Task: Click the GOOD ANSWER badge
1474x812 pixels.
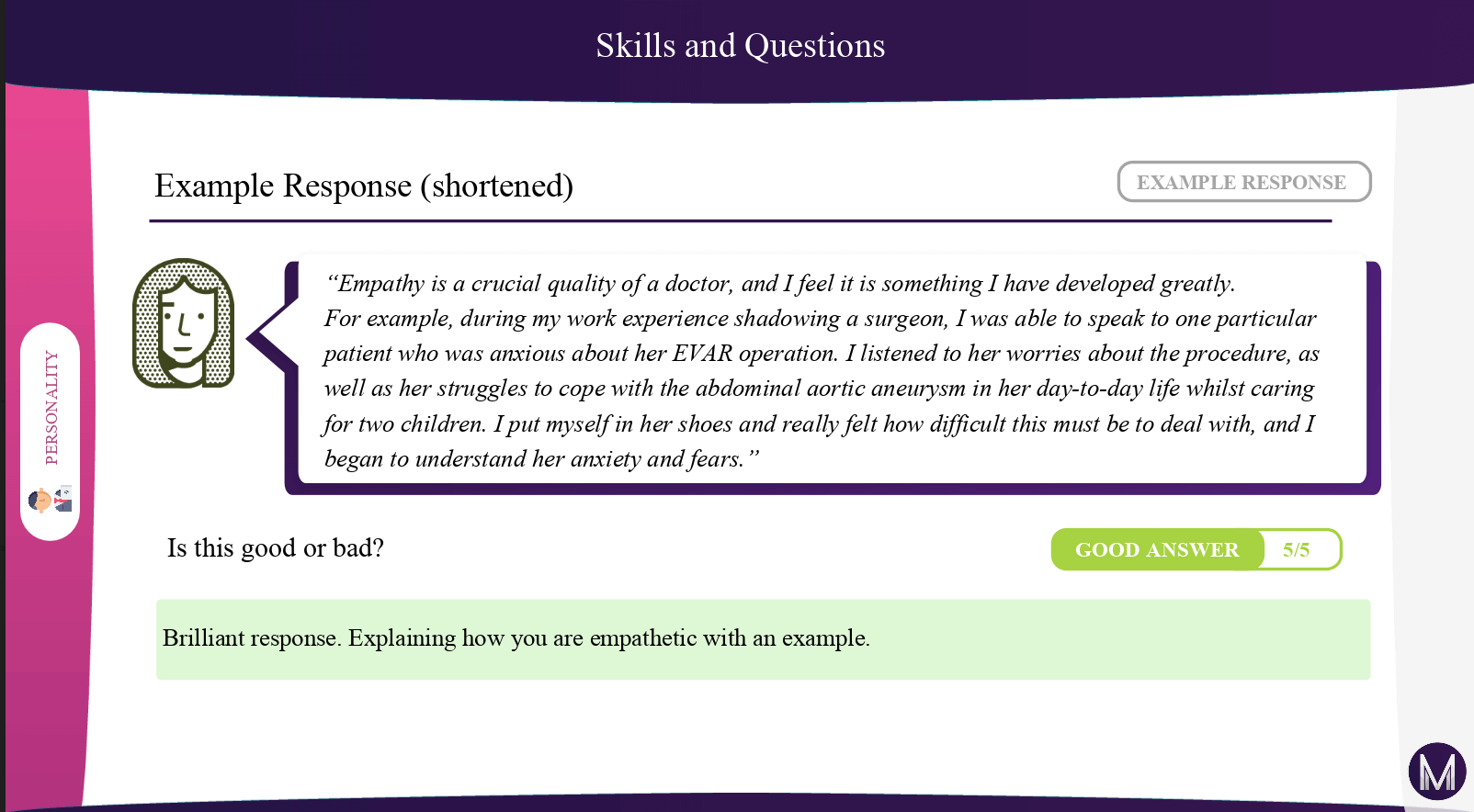Action: [1157, 549]
